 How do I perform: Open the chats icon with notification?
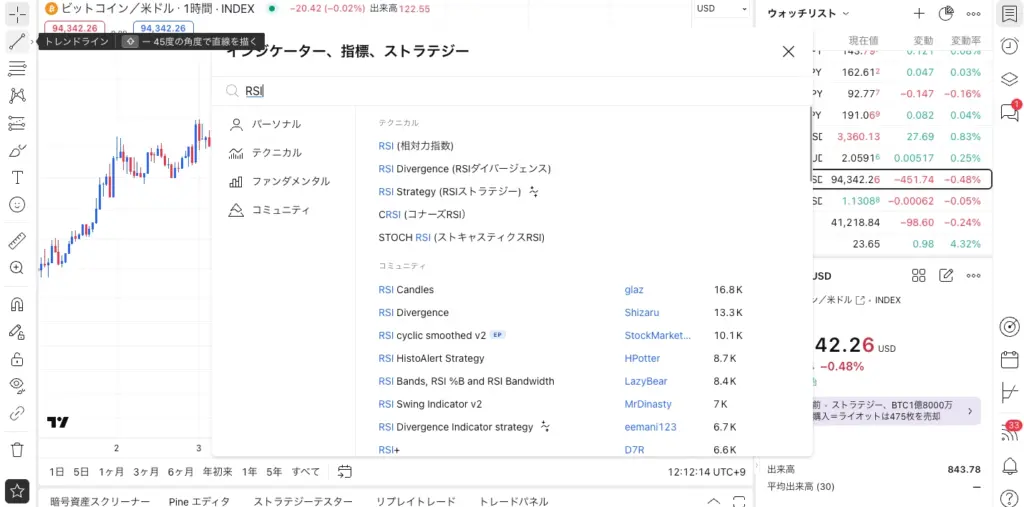[x=1010, y=111]
